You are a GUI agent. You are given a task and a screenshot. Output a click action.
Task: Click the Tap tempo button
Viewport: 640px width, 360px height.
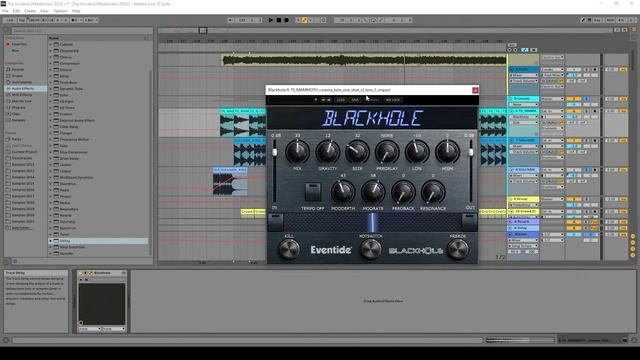click(22, 20)
